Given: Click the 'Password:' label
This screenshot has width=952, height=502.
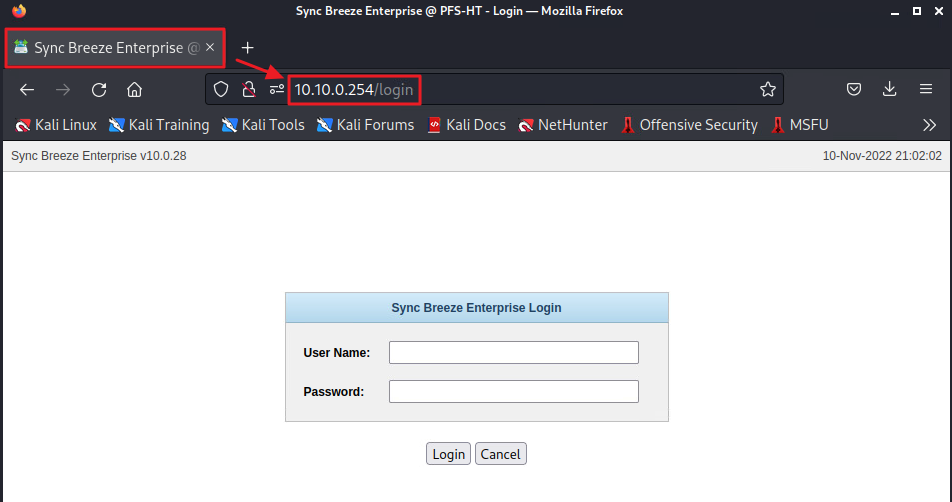Looking at the screenshot, I should (x=334, y=392).
